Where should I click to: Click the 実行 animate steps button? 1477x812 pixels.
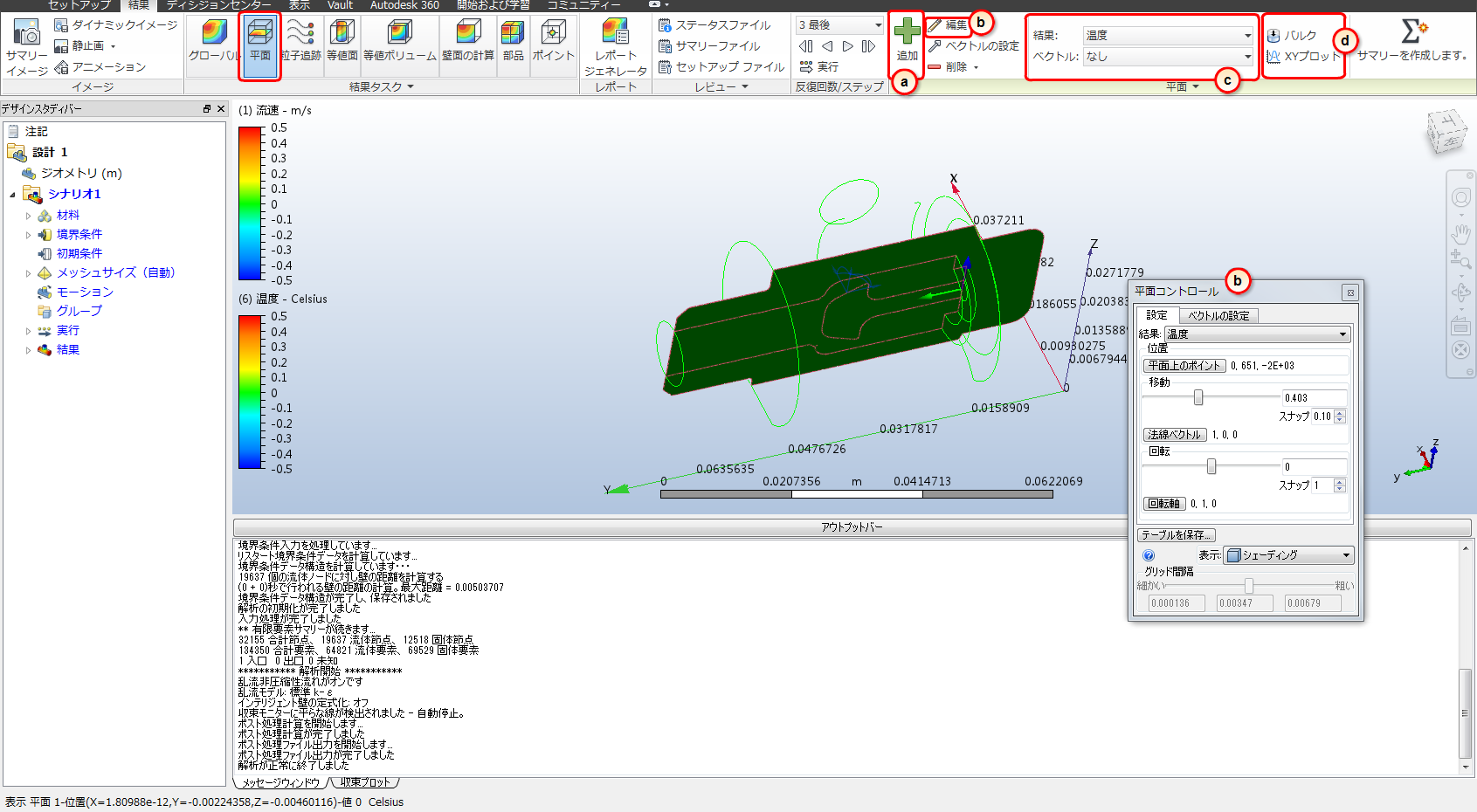click(x=818, y=67)
